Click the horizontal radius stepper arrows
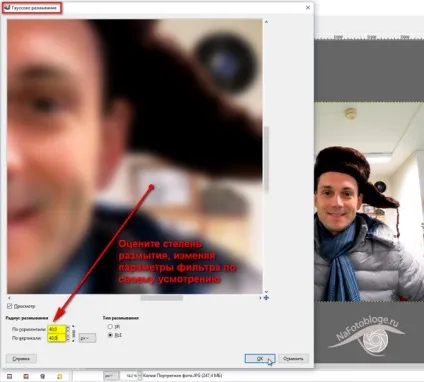The height and width of the screenshot is (382, 424). click(68, 329)
